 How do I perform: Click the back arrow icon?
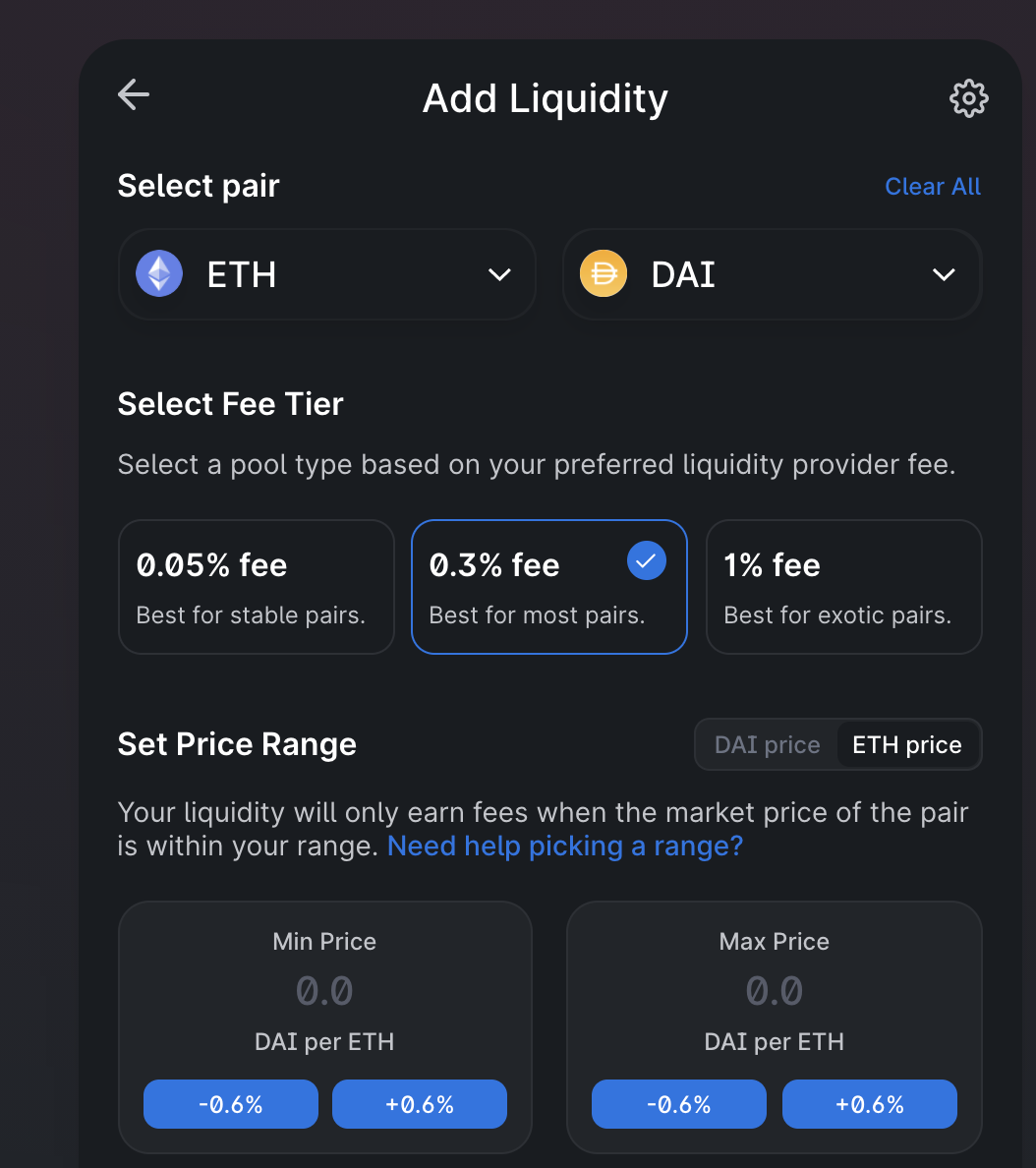click(x=134, y=94)
